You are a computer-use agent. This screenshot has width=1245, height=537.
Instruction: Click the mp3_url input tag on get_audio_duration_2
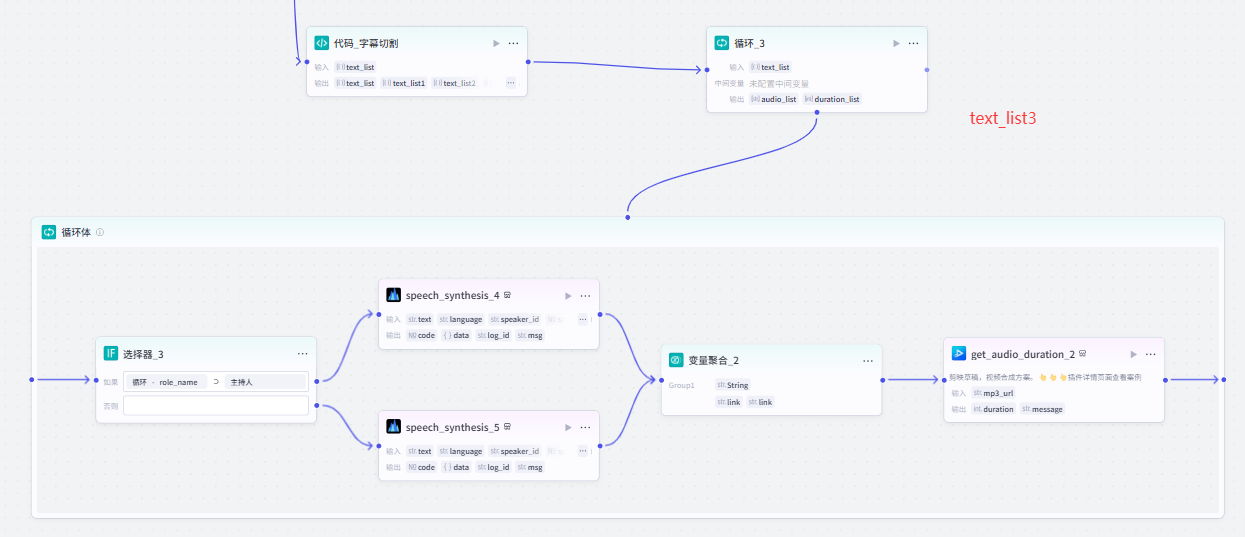(x=993, y=393)
